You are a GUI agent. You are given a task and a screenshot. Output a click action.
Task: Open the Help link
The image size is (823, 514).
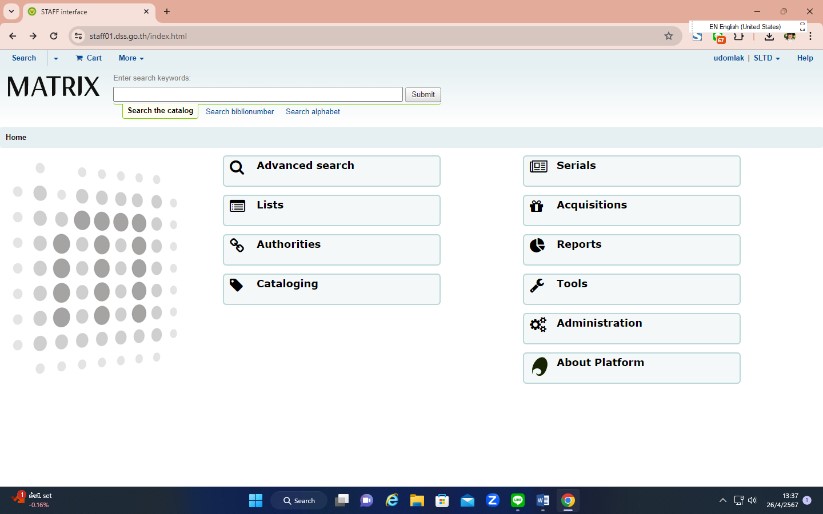804,58
